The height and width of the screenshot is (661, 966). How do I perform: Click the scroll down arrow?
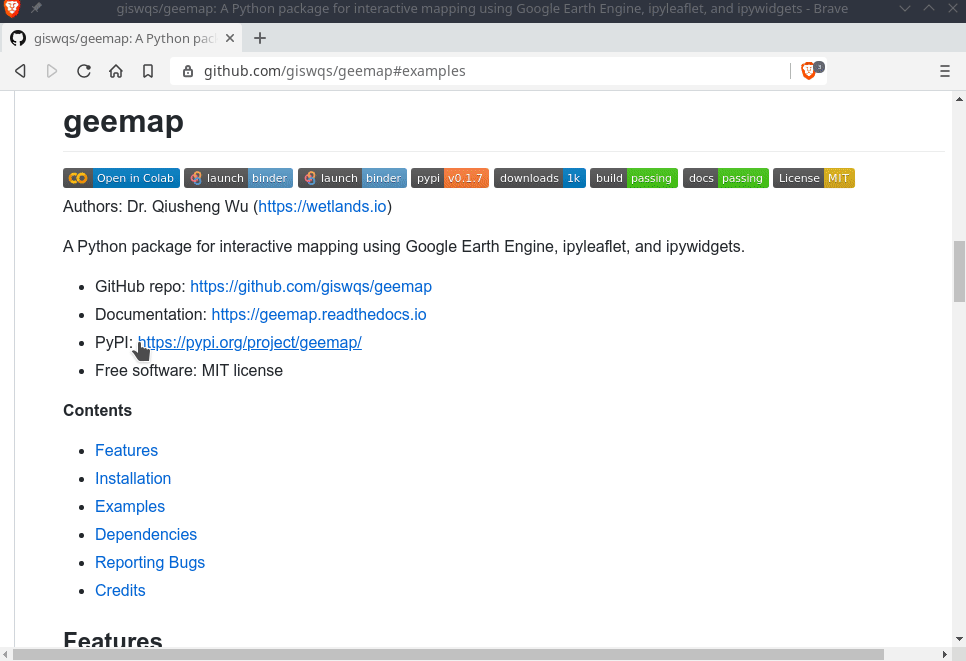(x=959, y=639)
